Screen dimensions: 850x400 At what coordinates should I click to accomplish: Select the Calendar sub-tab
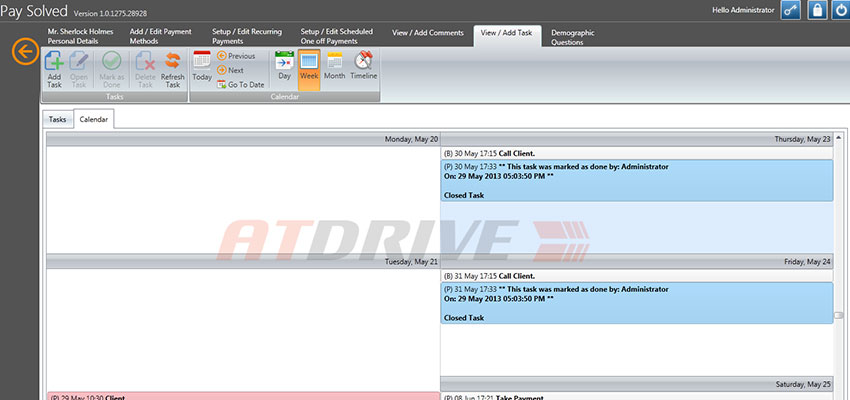(94, 119)
